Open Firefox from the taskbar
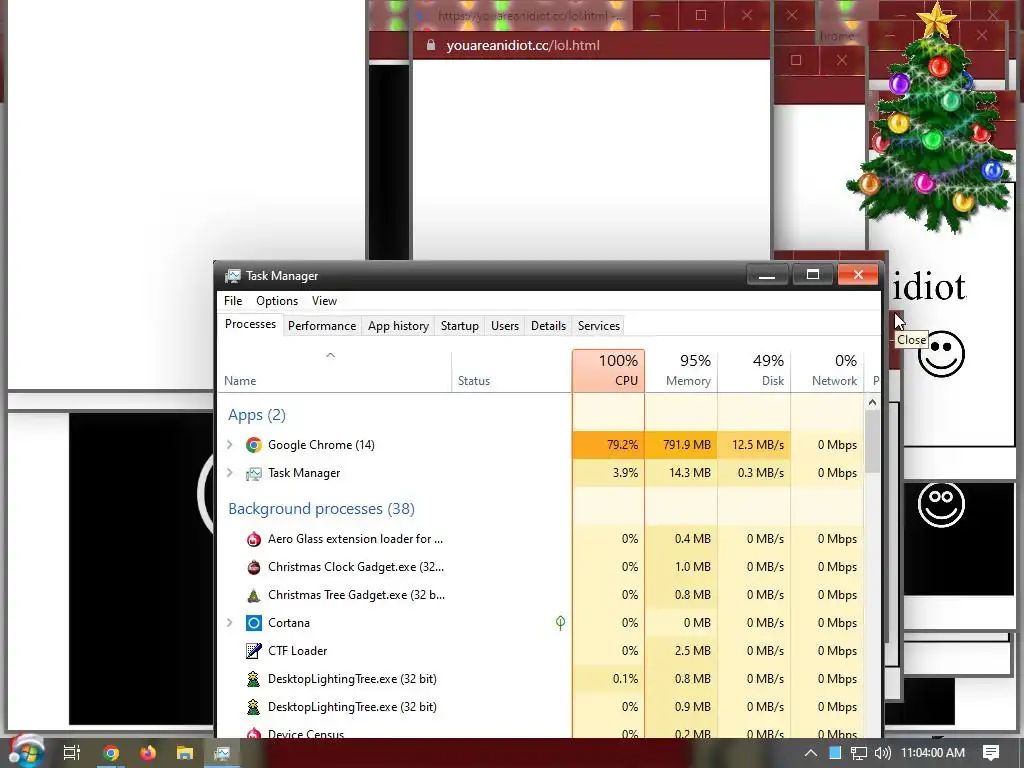Screen dimensions: 1024x768 tap(148, 753)
